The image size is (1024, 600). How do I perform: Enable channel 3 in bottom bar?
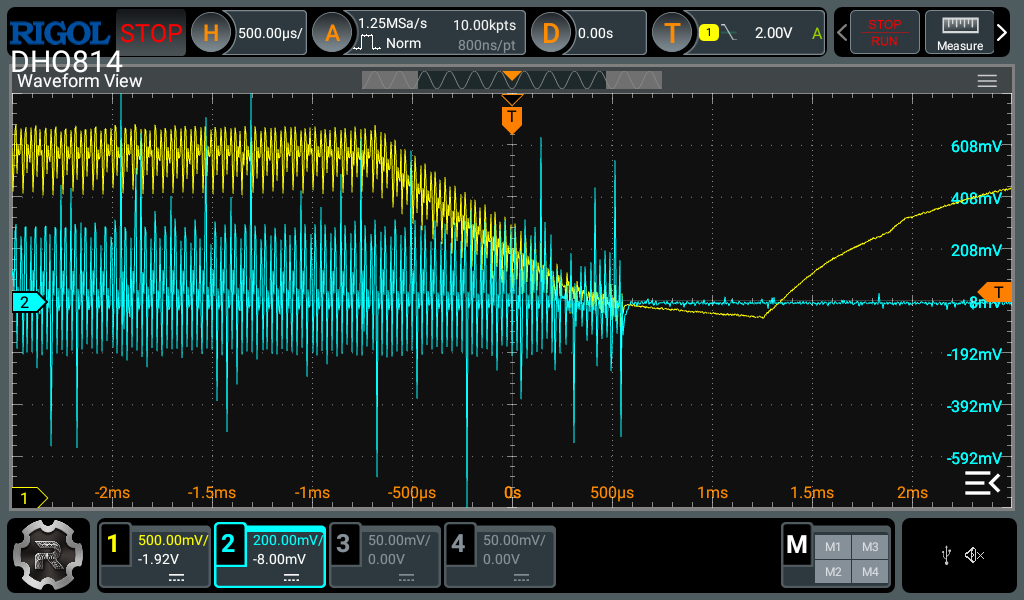pyautogui.click(x=385, y=555)
